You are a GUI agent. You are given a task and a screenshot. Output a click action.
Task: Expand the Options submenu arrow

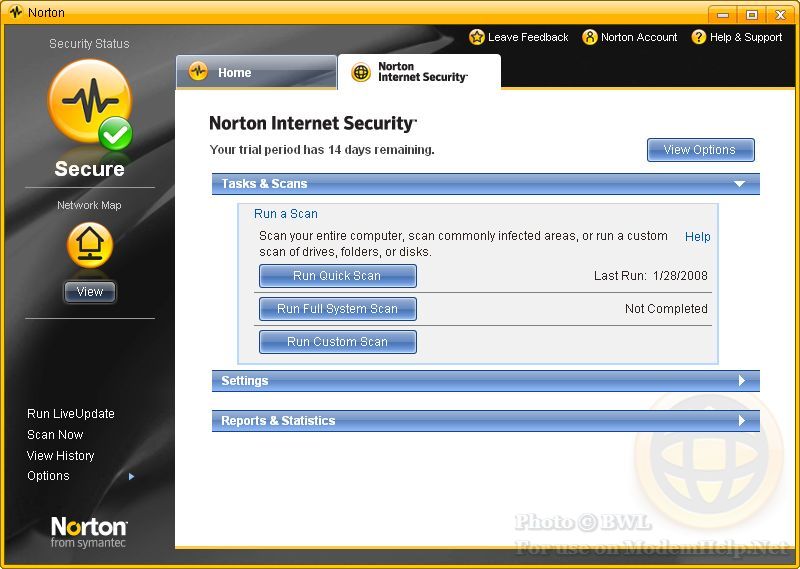(x=132, y=476)
